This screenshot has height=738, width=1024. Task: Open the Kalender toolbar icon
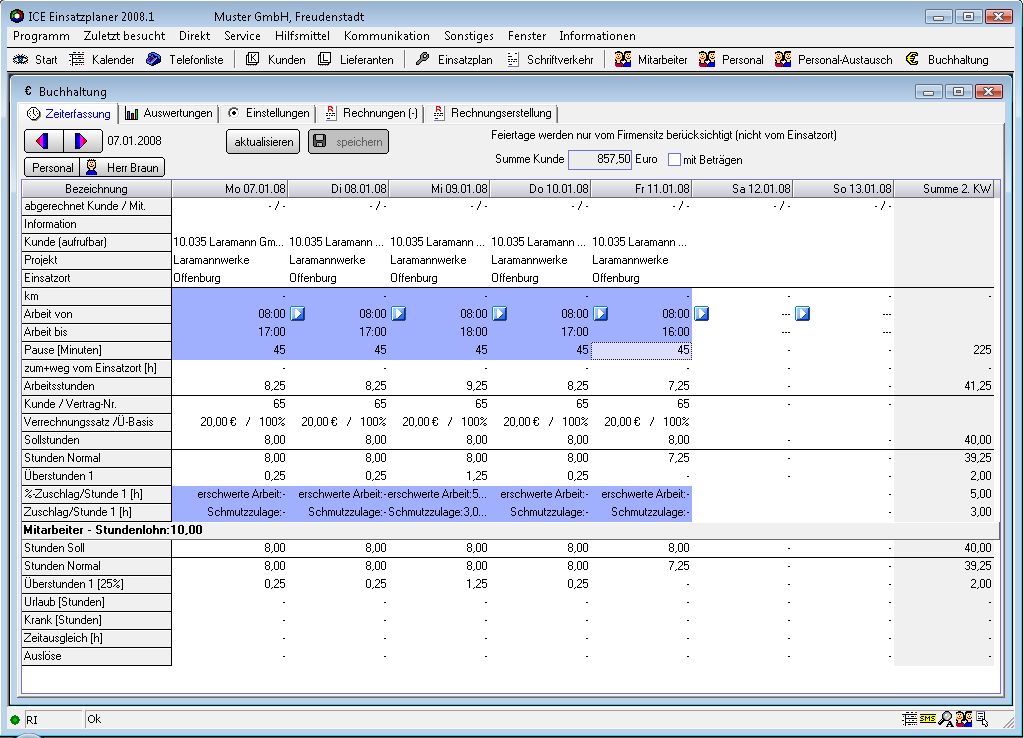coord(102,60)
